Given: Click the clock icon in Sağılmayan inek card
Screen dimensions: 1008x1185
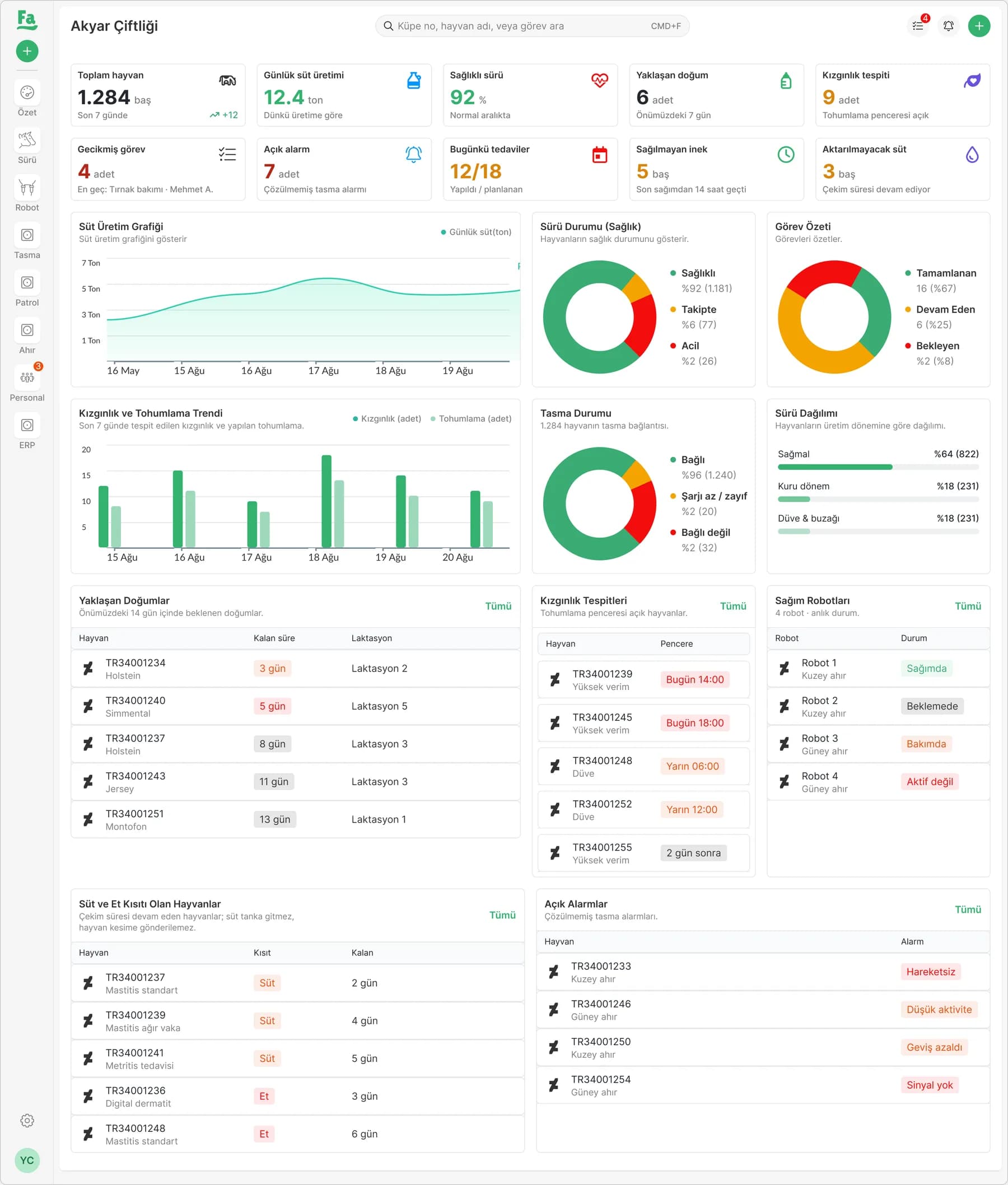Looking at the screenshot, I should tap(786, 154).
